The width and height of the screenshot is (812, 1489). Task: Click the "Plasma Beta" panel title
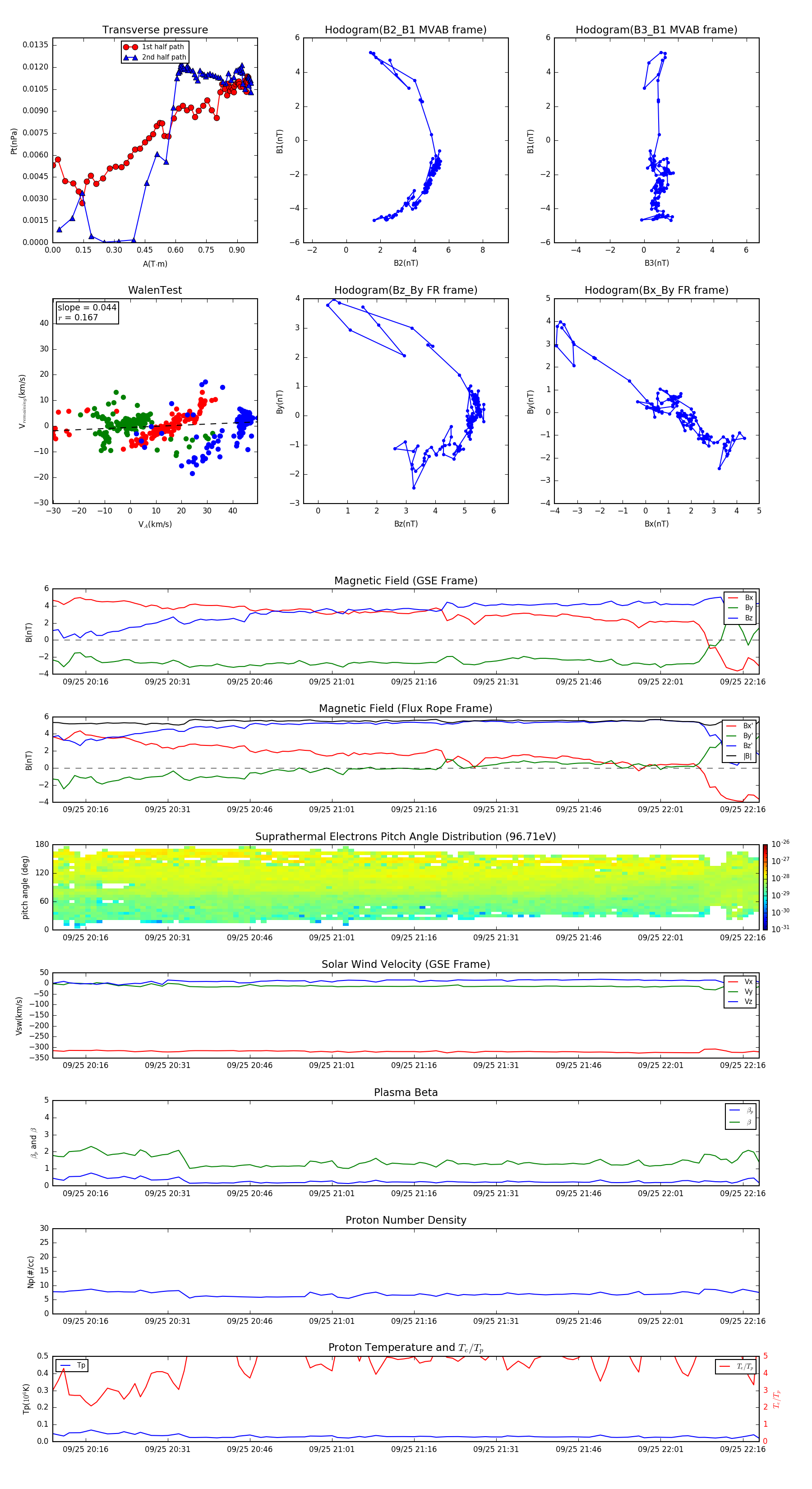(406, 1092)
